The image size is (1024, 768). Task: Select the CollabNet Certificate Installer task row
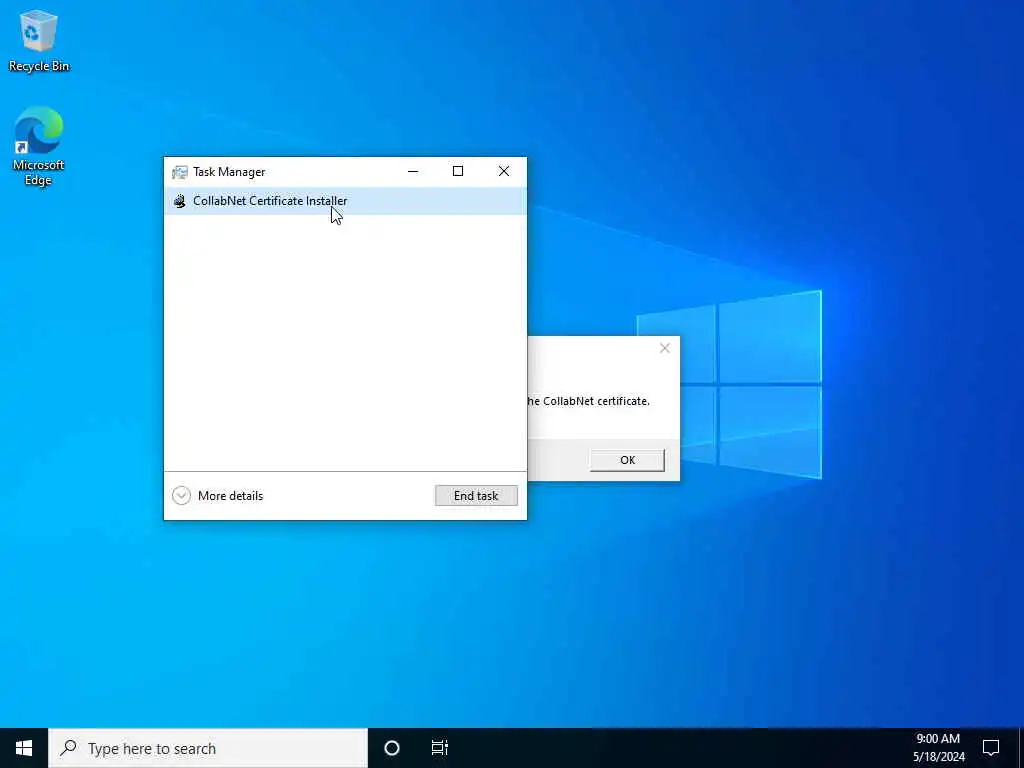(345, 201)
